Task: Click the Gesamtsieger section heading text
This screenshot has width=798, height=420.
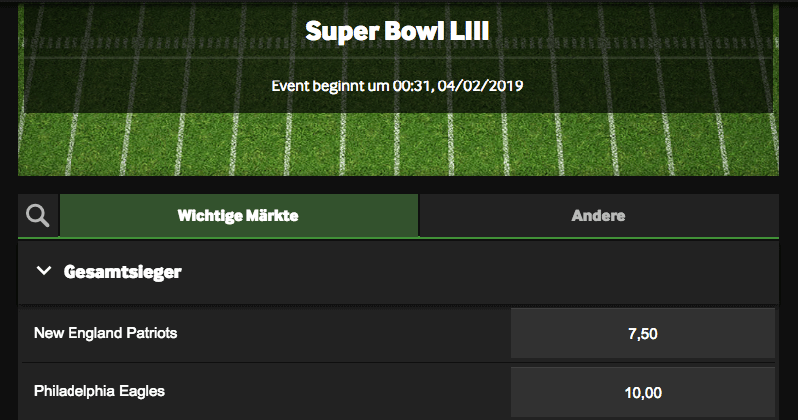Action: click(x=123, y=272)
